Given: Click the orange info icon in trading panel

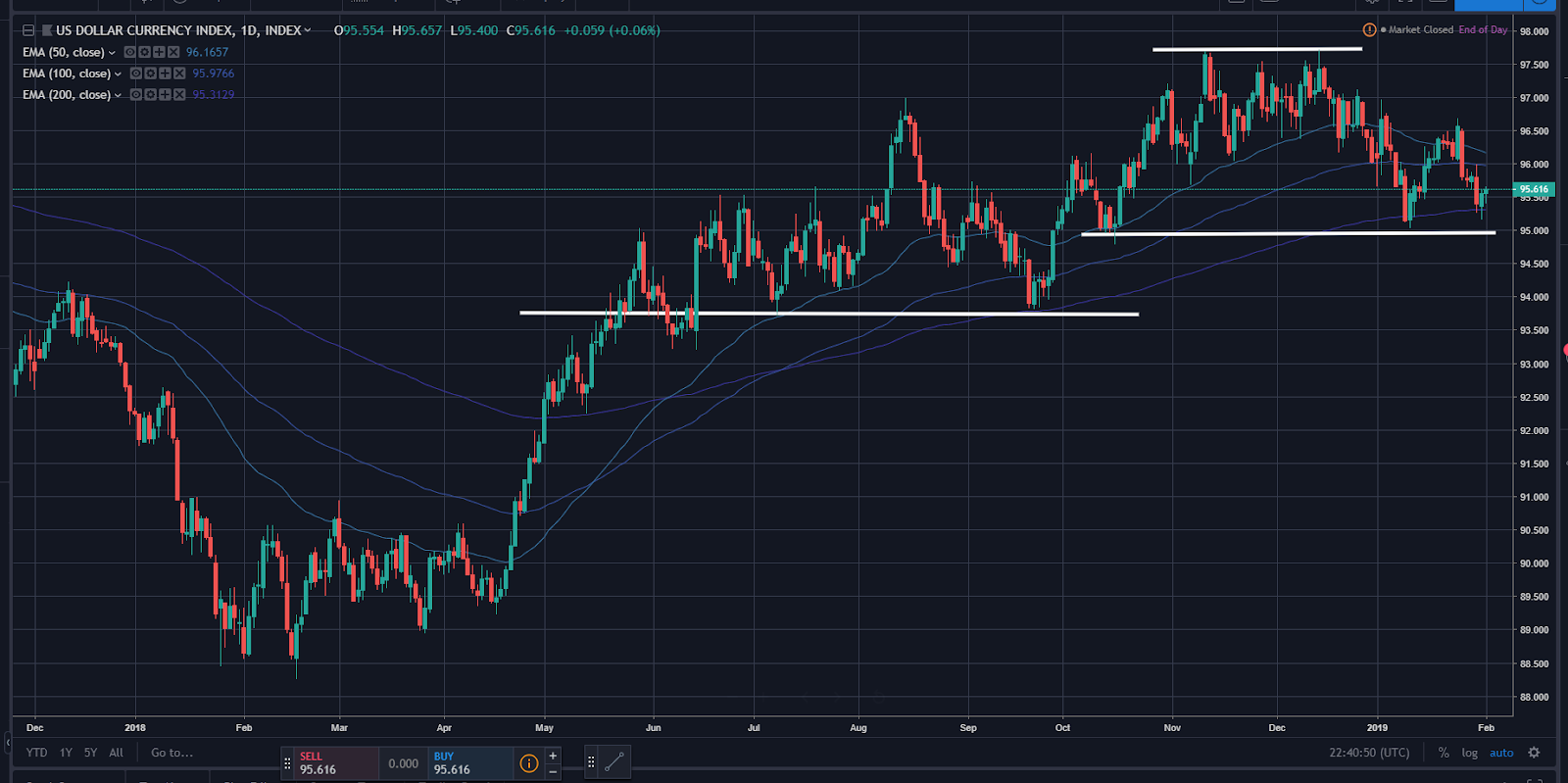Looking at the screenshot, I should click(529, 763).
